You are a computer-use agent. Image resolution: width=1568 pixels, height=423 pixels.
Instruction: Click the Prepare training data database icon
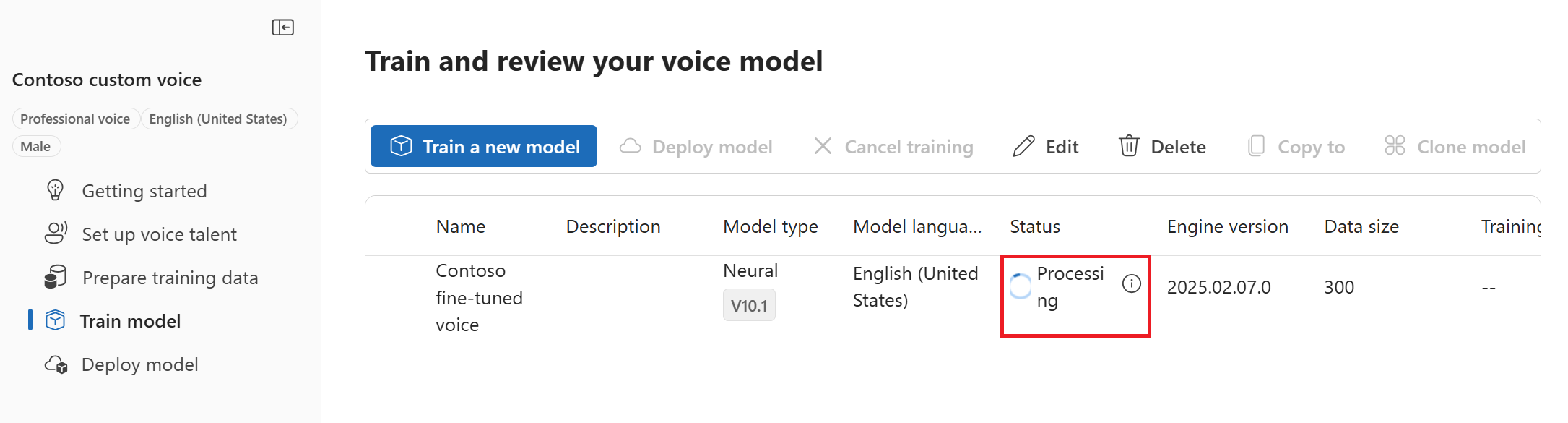56,277
